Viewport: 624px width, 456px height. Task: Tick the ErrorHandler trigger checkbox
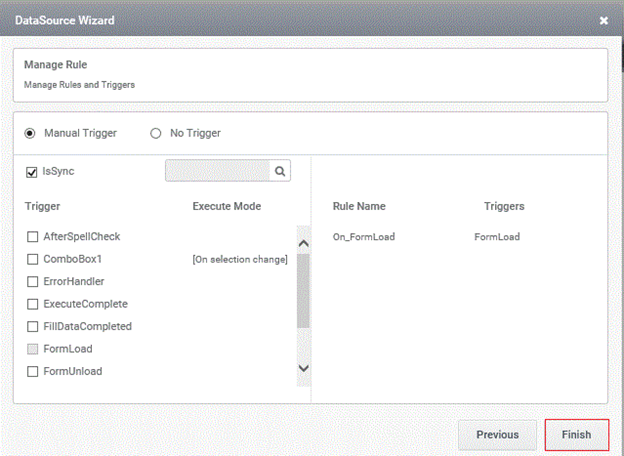[32, 281]
